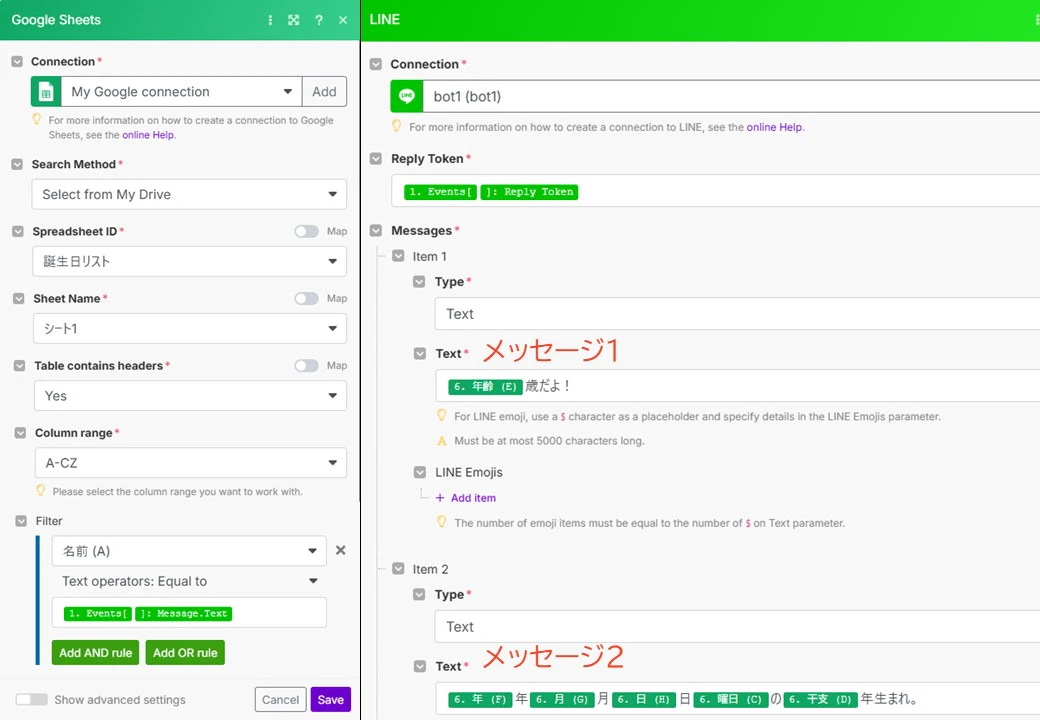Collapse the Type field of Item 2
This screenshot has width=1040, height=720.
click(x=419, y=595)
